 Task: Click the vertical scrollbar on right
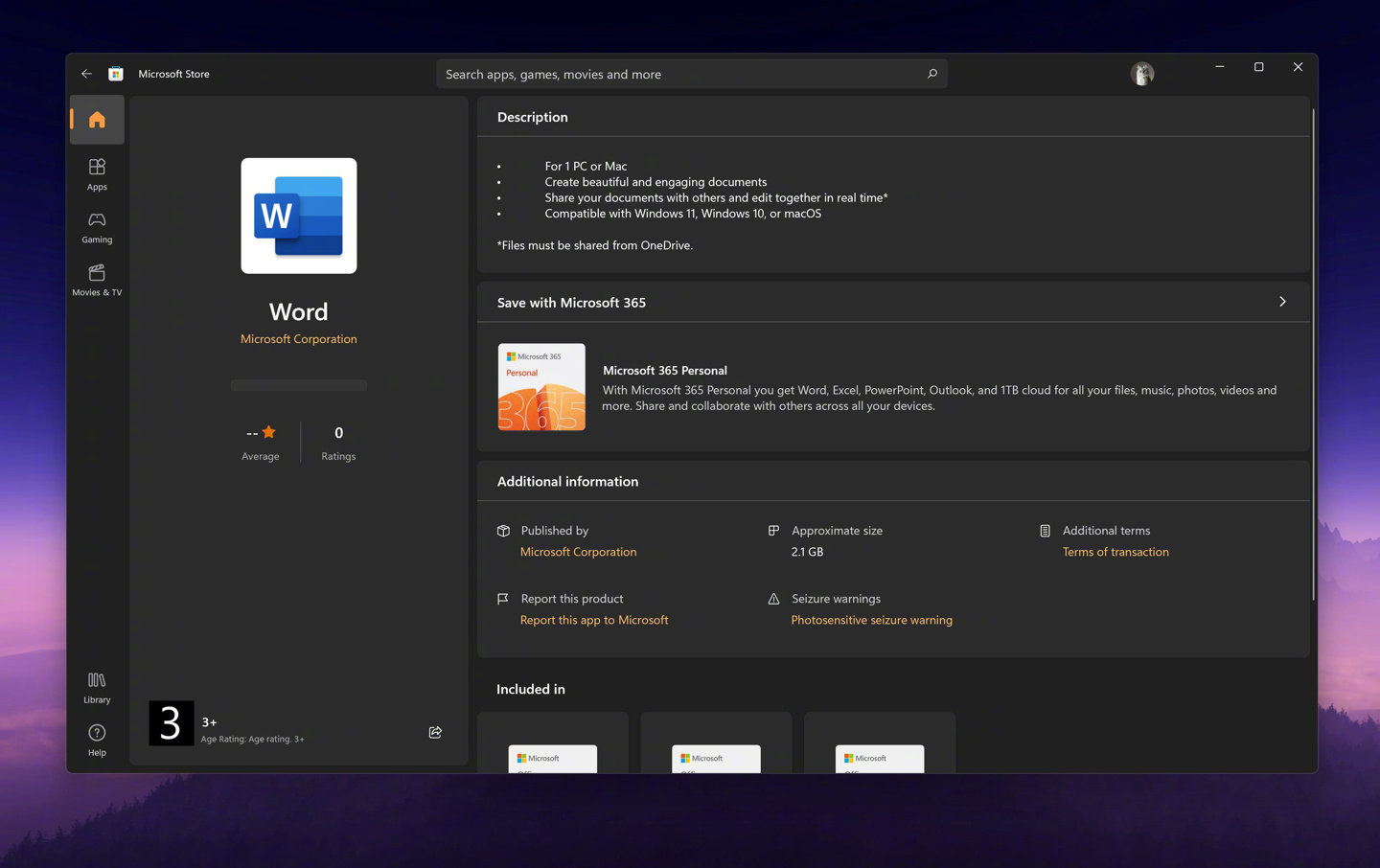pos(1313,354)
